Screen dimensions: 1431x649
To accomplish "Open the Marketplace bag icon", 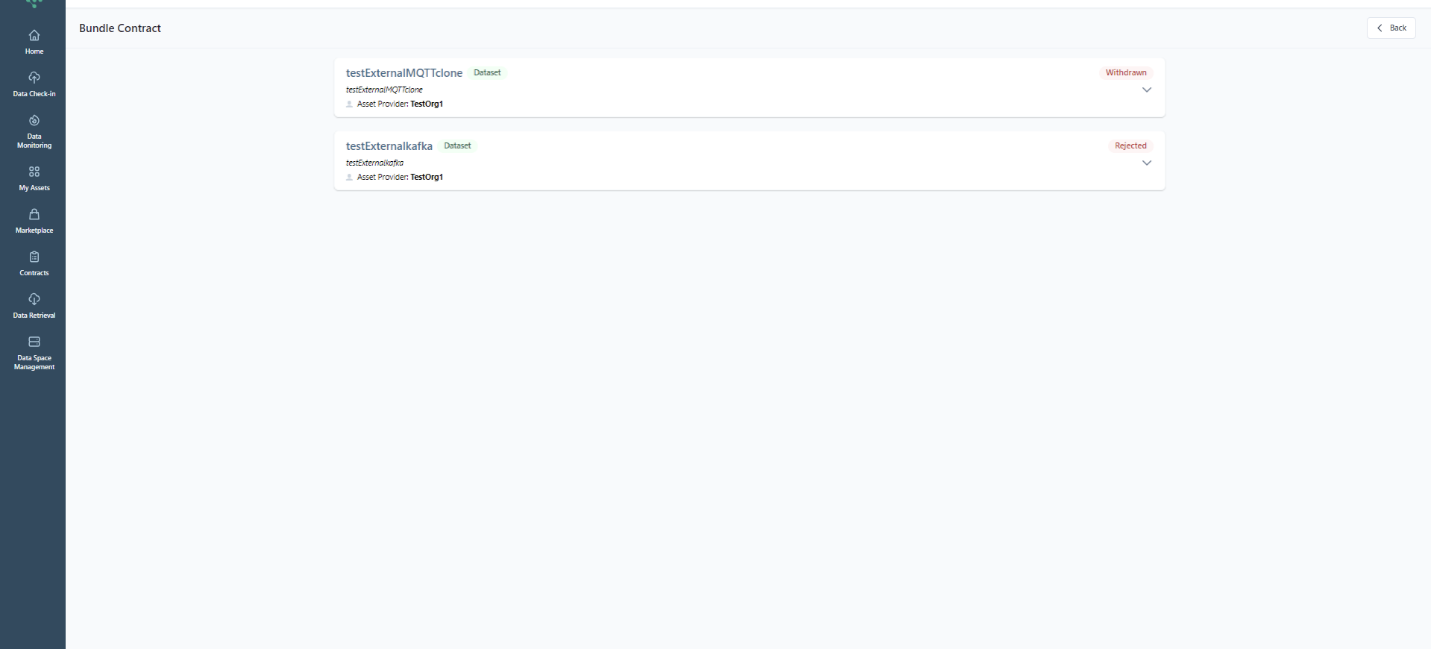I will tap(34, 214).
